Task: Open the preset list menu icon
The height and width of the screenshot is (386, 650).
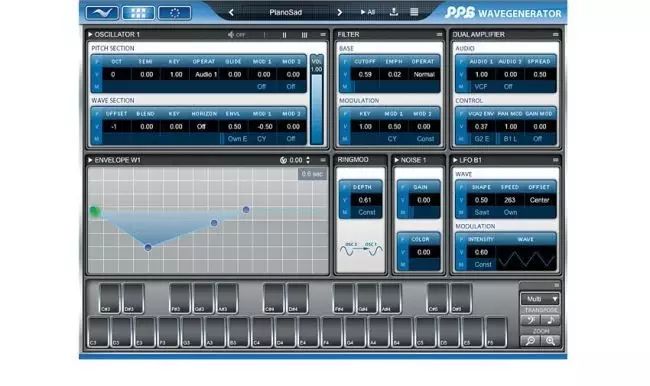Action: click(414, 12)
